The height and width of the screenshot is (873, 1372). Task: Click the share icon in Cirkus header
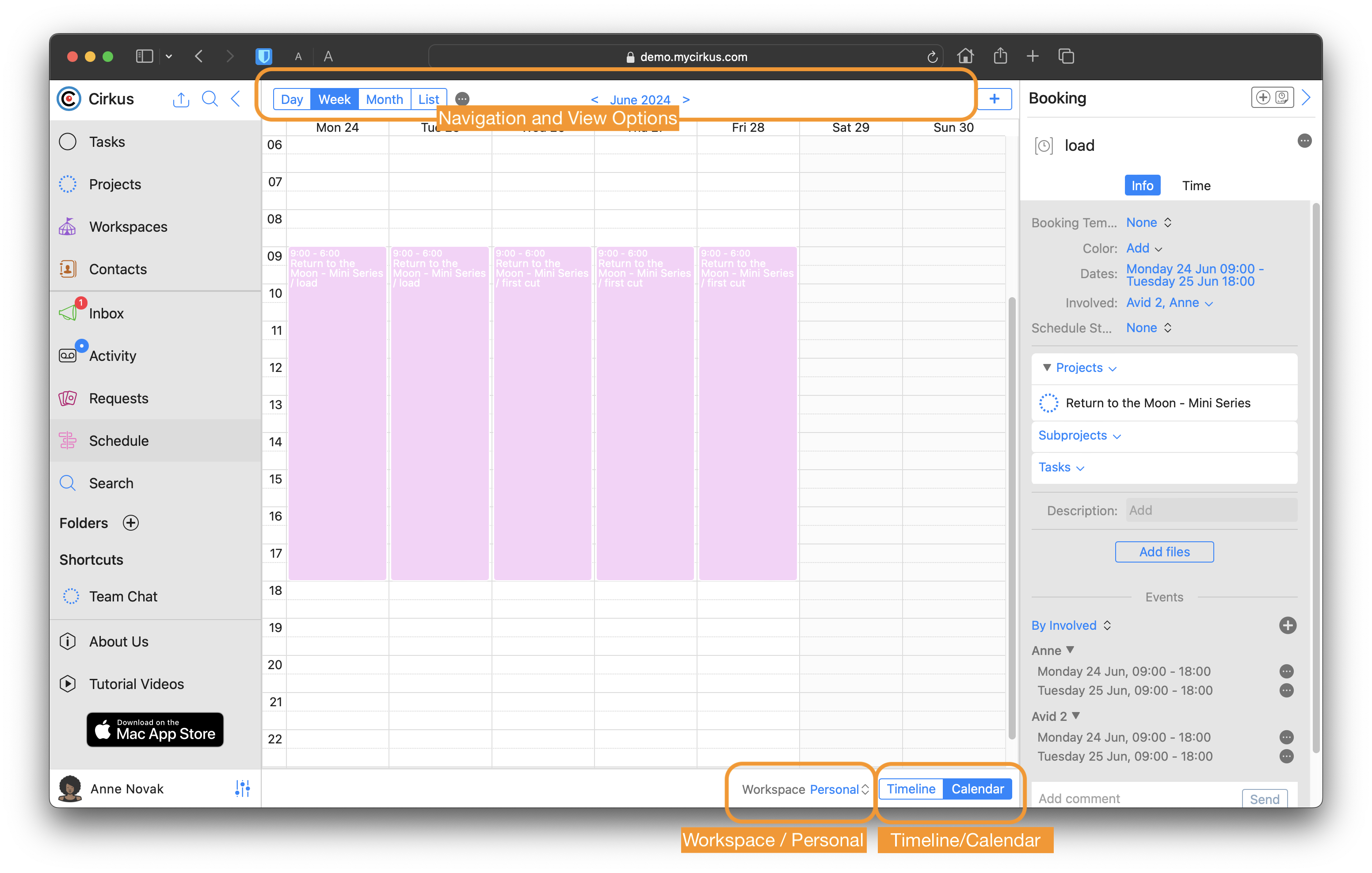pyautogui.click(x=181, y=99)
